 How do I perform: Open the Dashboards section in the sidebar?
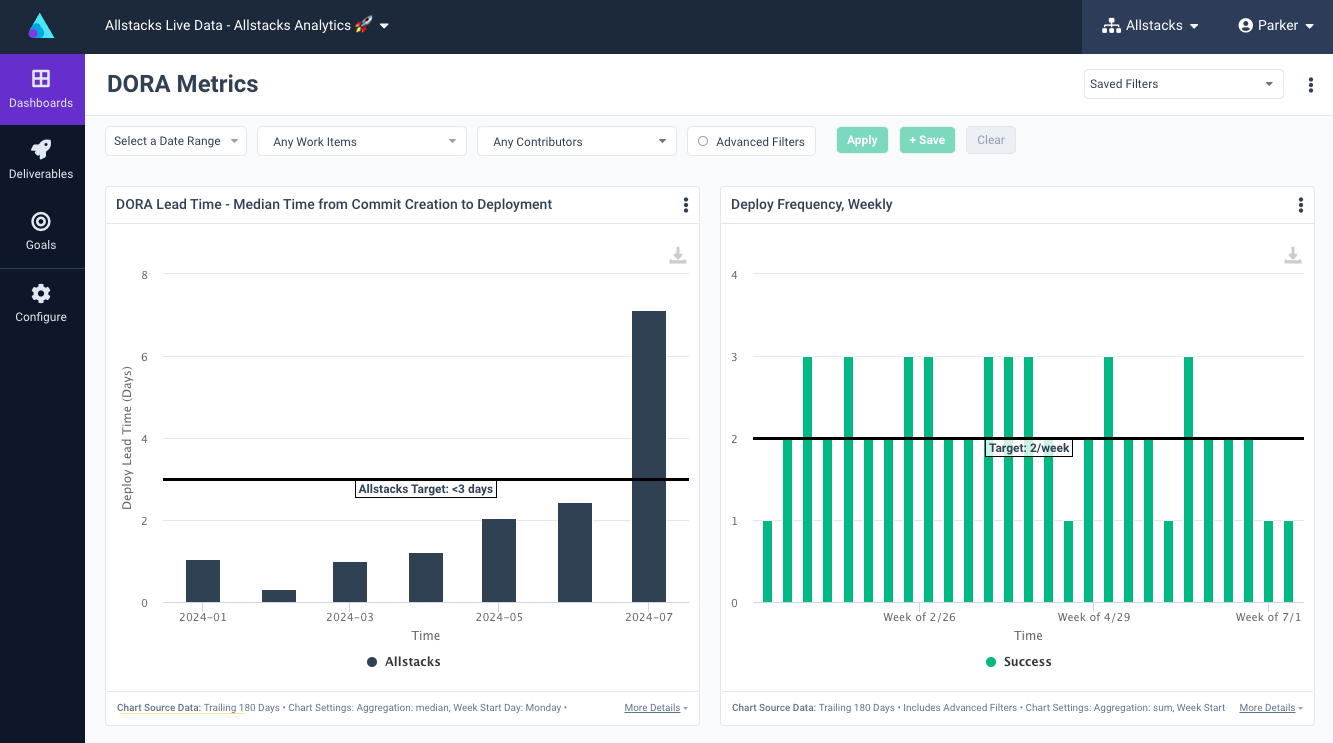[41, 89]
